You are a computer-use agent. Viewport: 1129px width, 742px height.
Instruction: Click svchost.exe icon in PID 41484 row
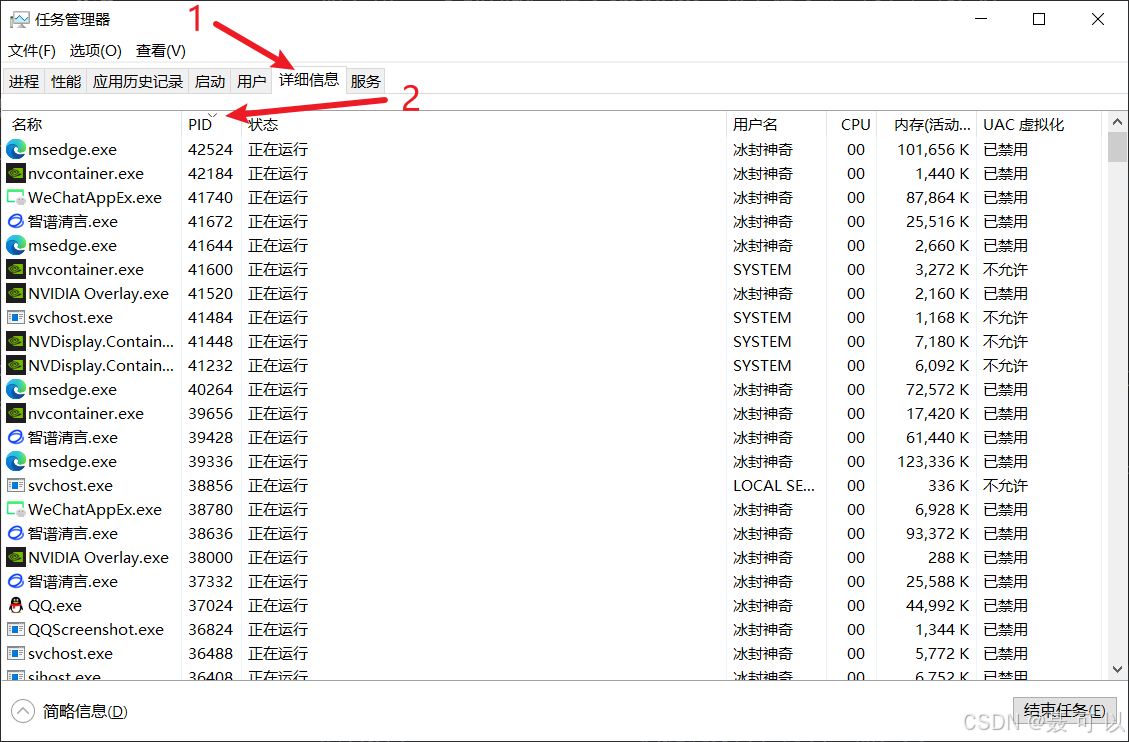(x=16, y=317)
